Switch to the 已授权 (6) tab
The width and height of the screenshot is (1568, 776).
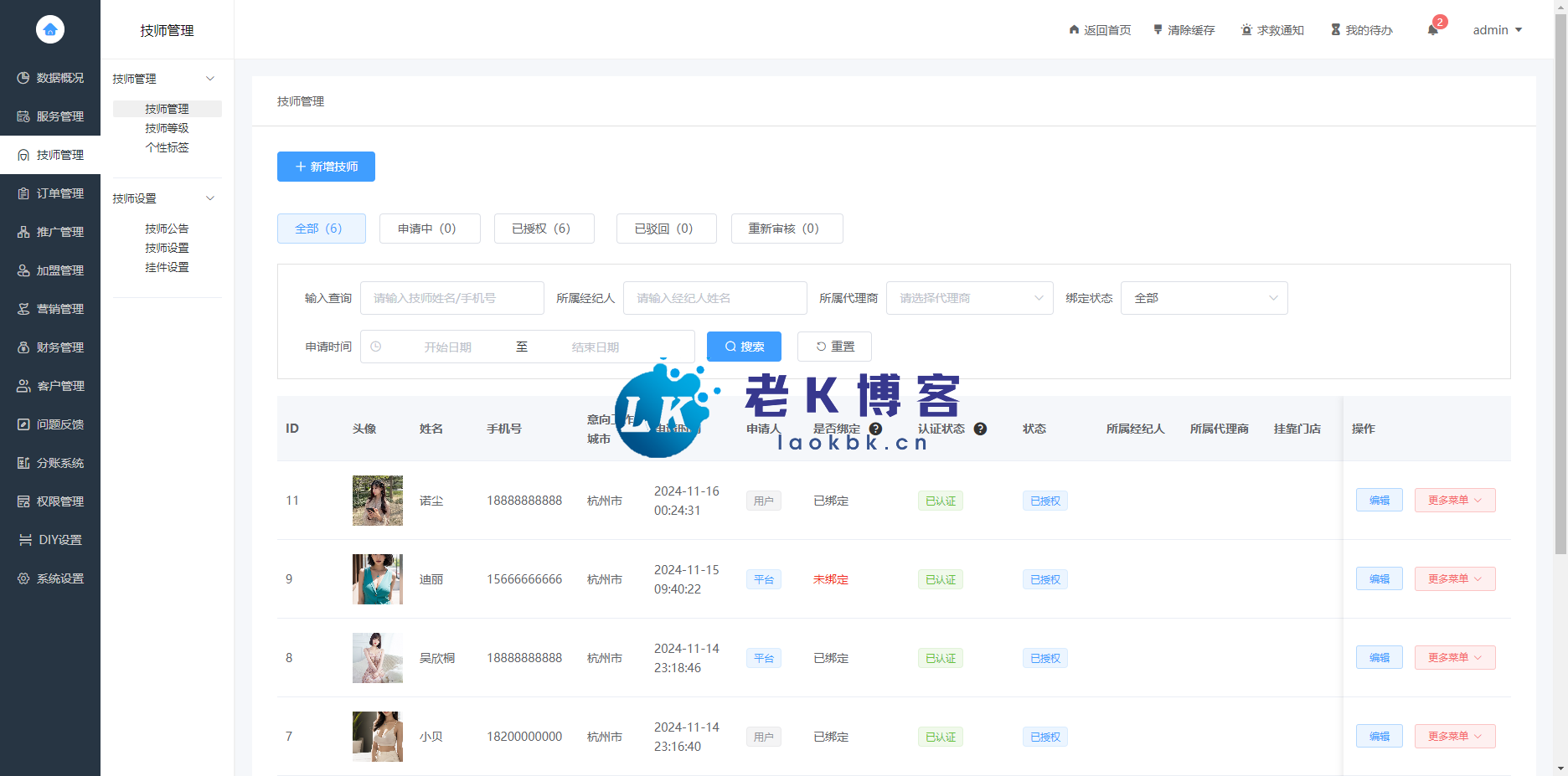tap(544, 229)
